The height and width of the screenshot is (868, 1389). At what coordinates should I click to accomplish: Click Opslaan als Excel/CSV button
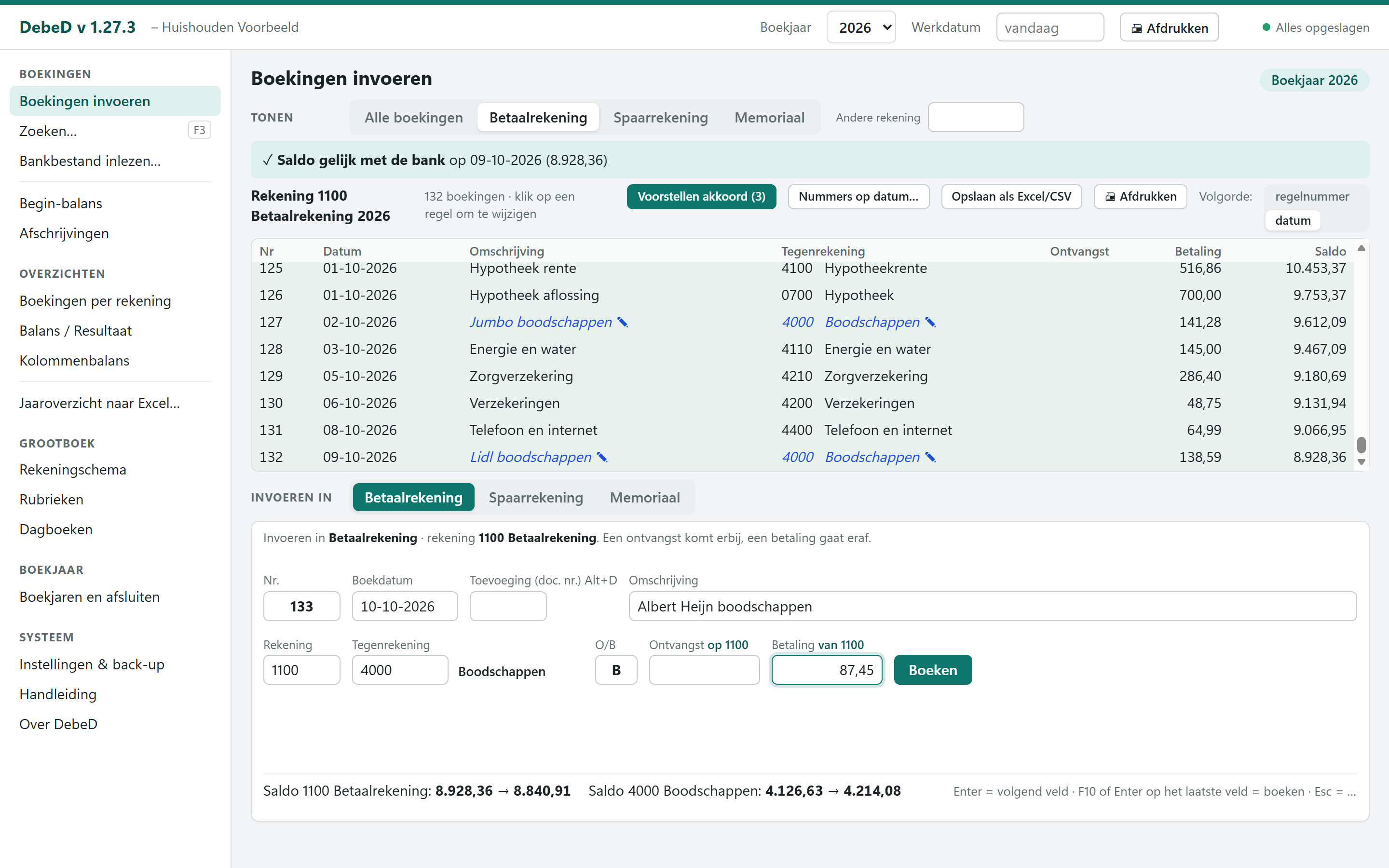pyautogui.click(x=1011, y=196)
